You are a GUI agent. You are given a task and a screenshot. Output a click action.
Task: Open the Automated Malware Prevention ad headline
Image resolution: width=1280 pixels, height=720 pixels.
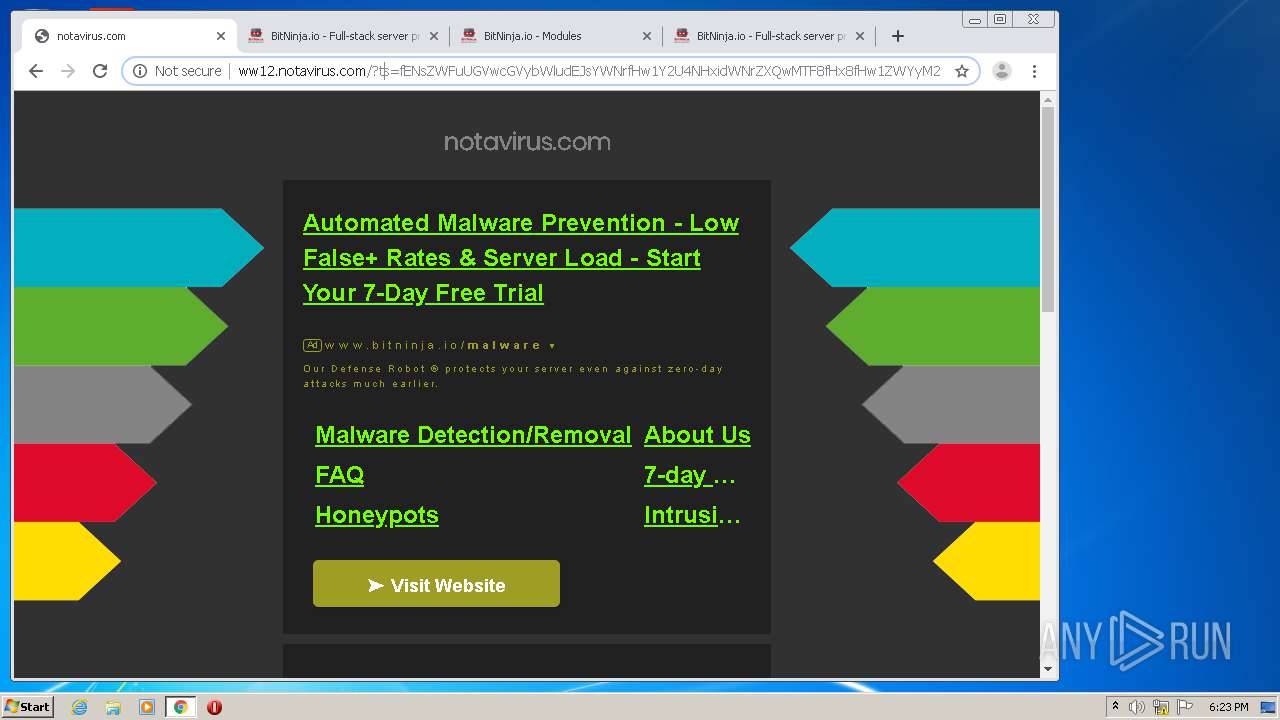coord(521,258)
